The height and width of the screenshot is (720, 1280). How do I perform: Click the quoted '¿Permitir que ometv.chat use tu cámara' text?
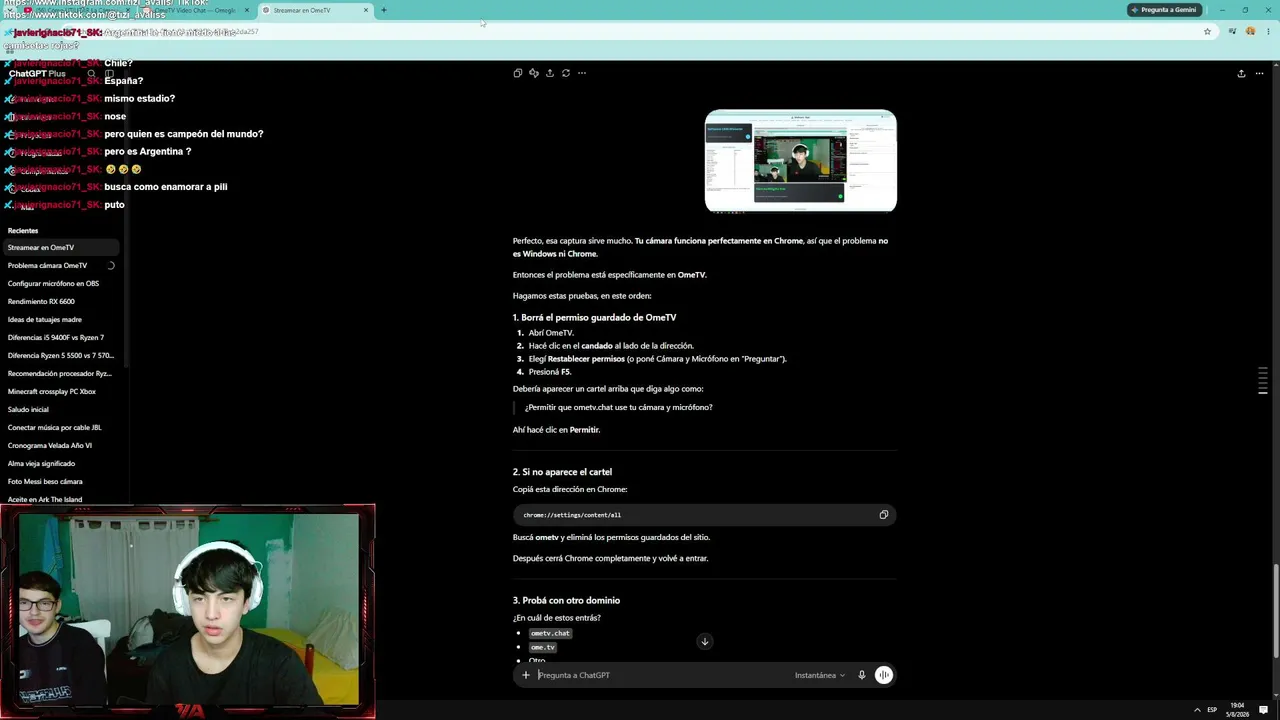click(619, 407)
